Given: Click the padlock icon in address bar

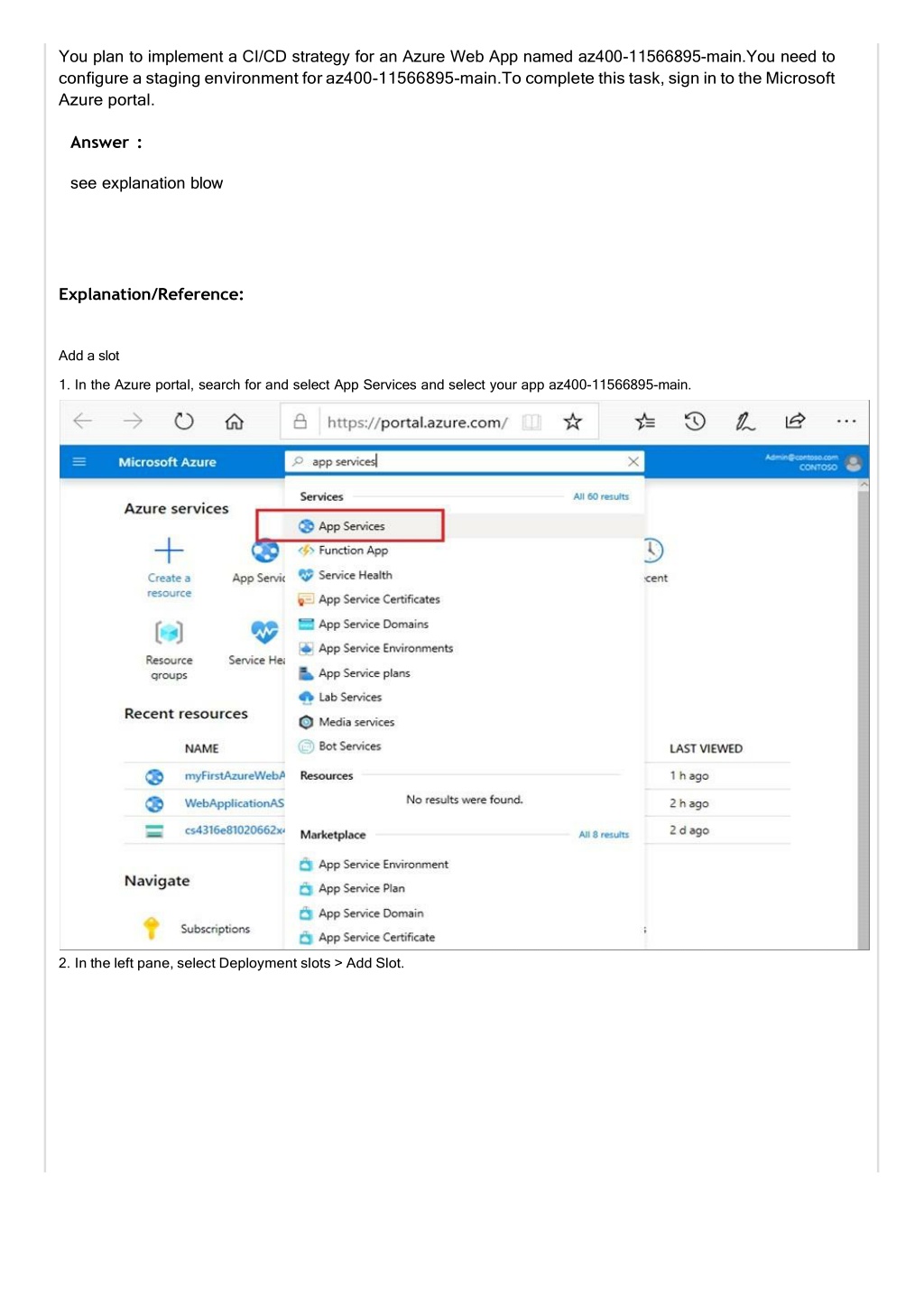Looking at the screenshot, I should 300,421.
